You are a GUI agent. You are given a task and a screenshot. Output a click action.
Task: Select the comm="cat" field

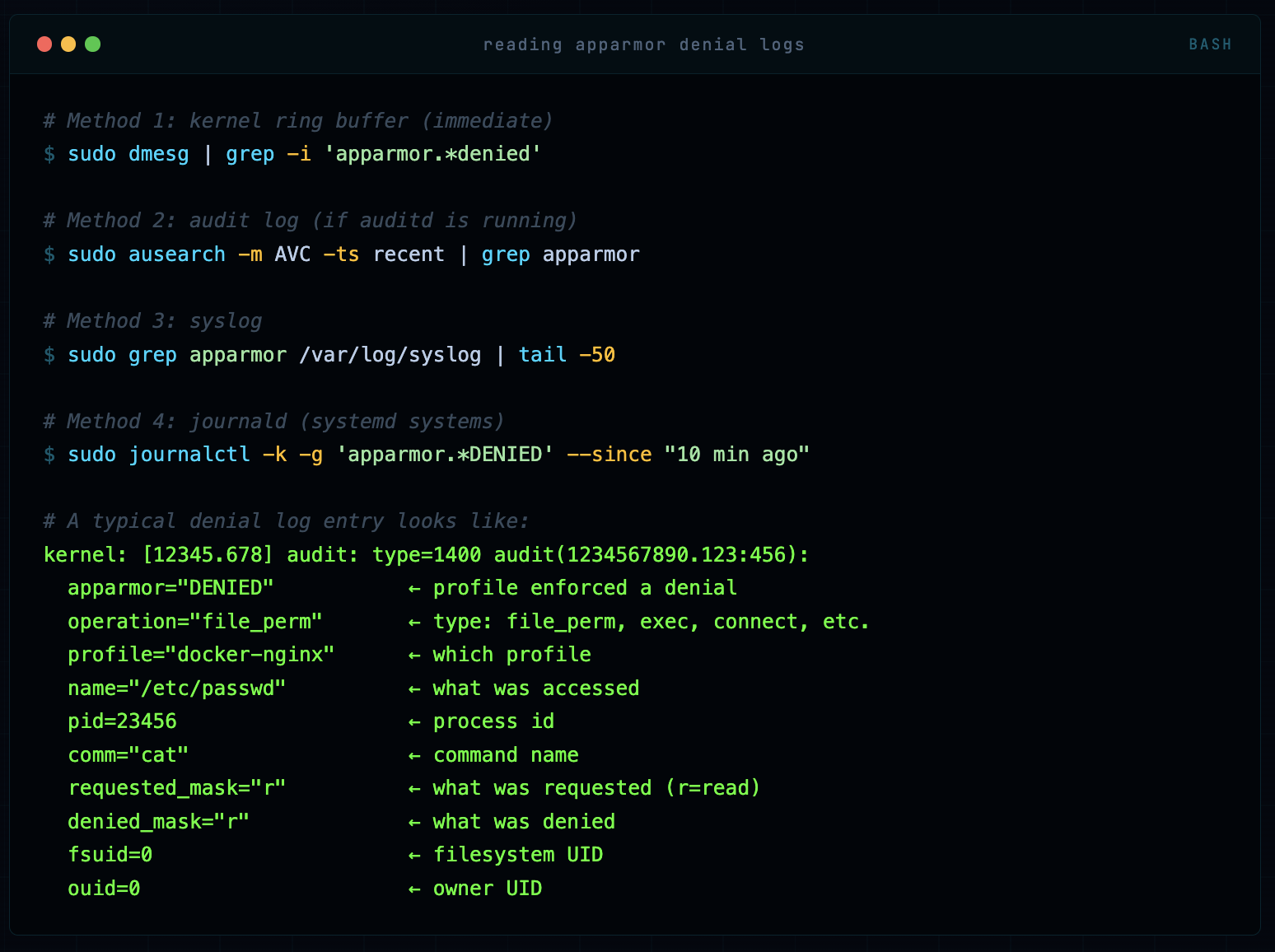[128, 755]
